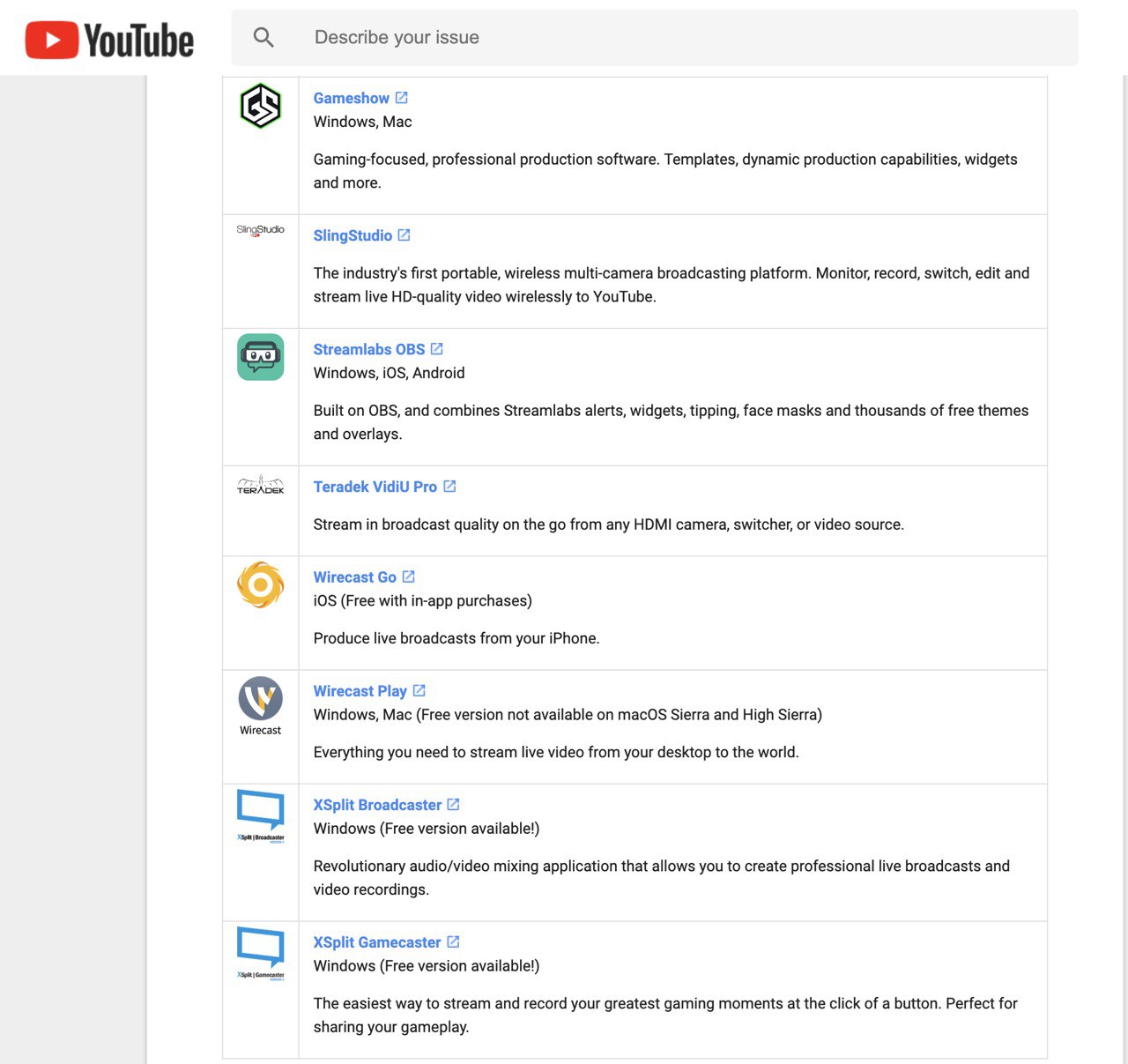Open the Streamlabs OBS link
1128x1064 pixels.
369,349
